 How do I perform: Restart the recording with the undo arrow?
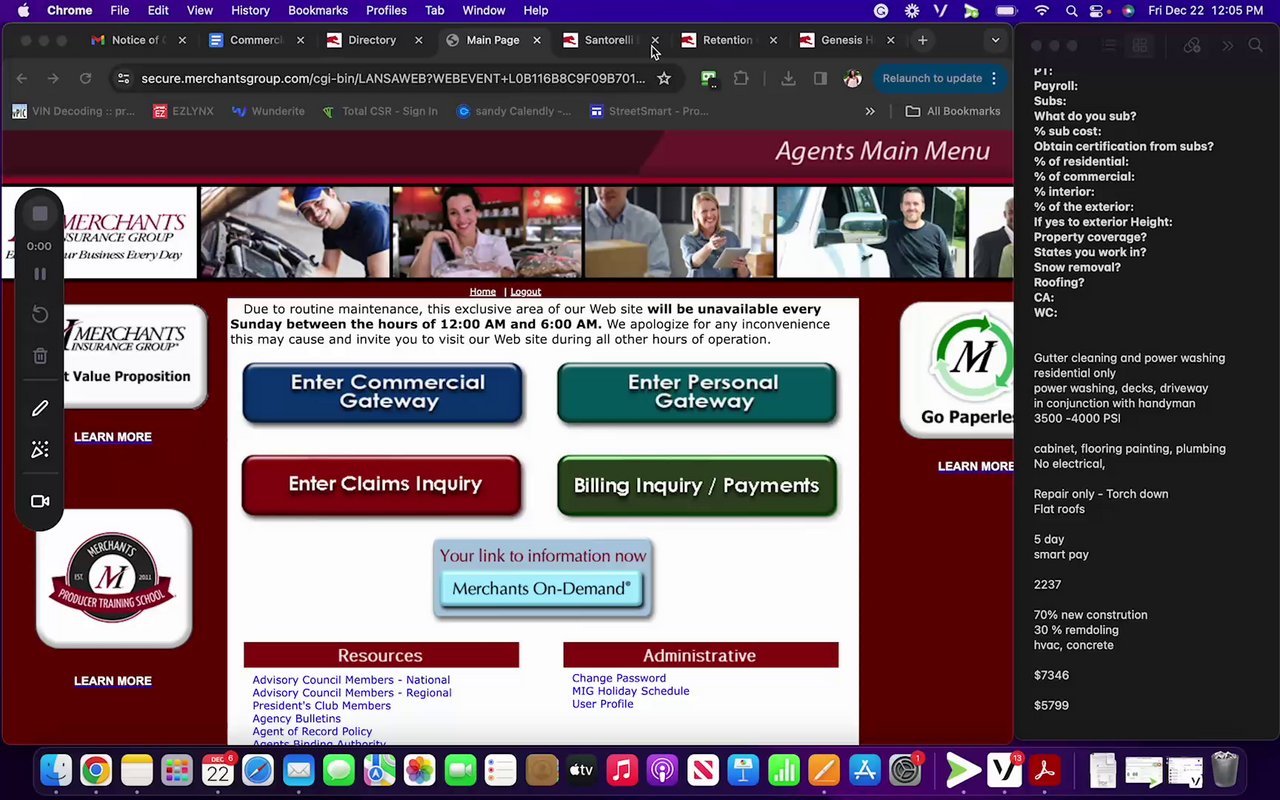[x=40, y=314]
